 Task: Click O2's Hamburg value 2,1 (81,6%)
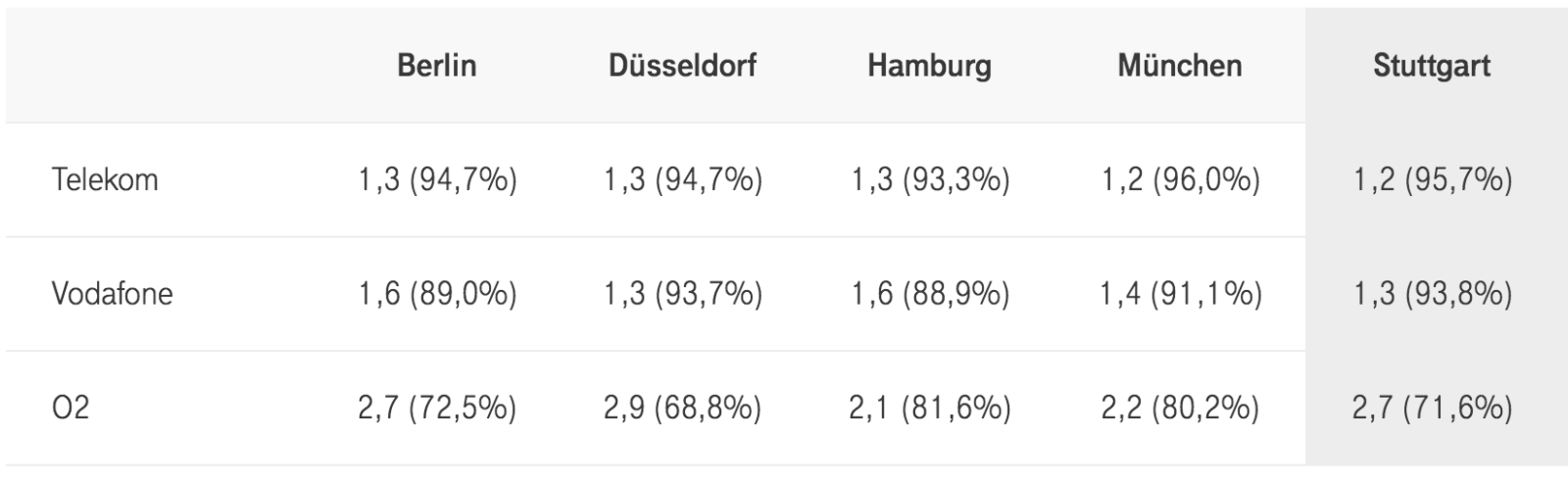[930, 408]
